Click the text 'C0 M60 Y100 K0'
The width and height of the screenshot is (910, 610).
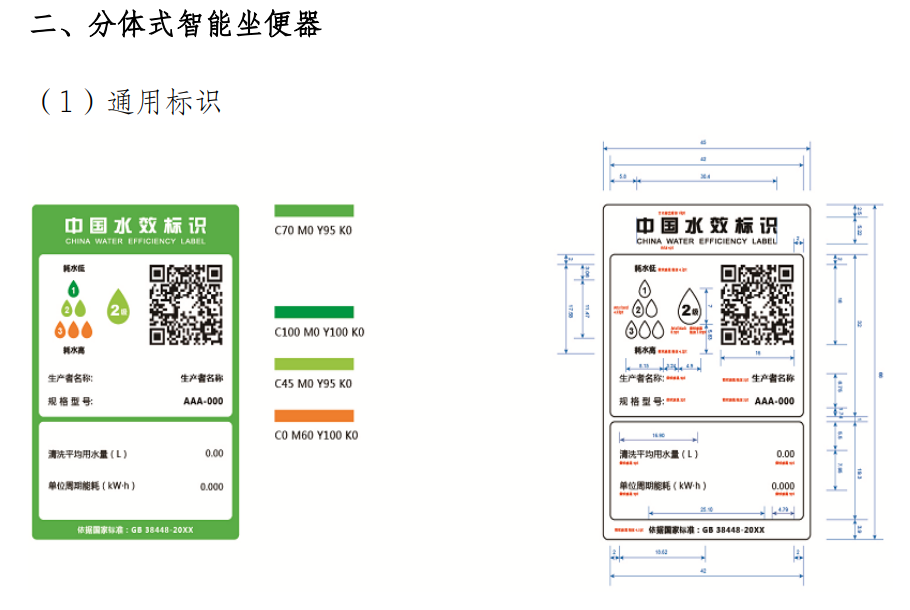(x=316, y=435)
